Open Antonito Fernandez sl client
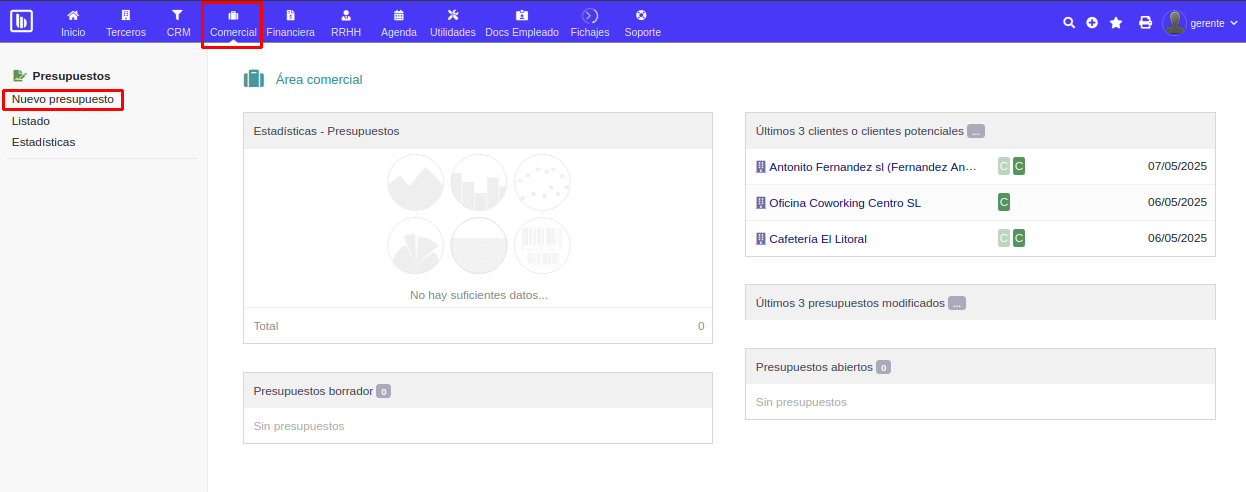This screenshot has width=1246, height=492. [873, 167]
